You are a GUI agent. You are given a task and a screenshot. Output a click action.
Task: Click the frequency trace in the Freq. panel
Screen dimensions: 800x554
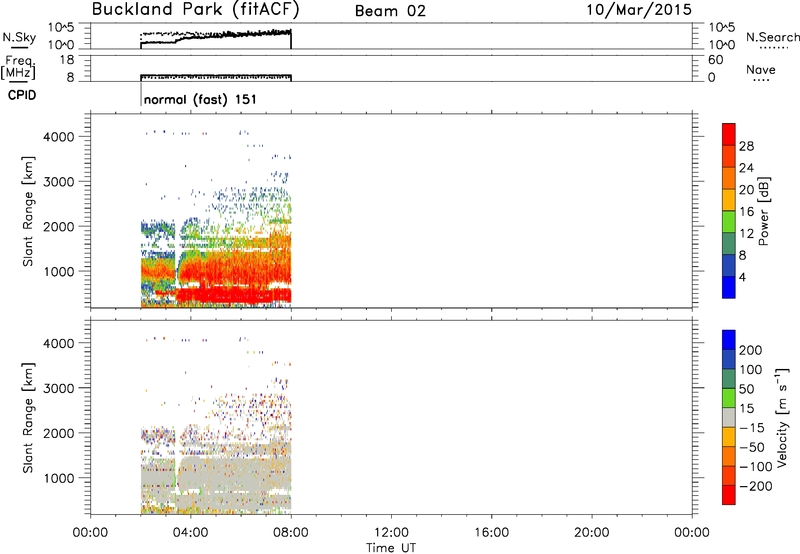[216, 77]
